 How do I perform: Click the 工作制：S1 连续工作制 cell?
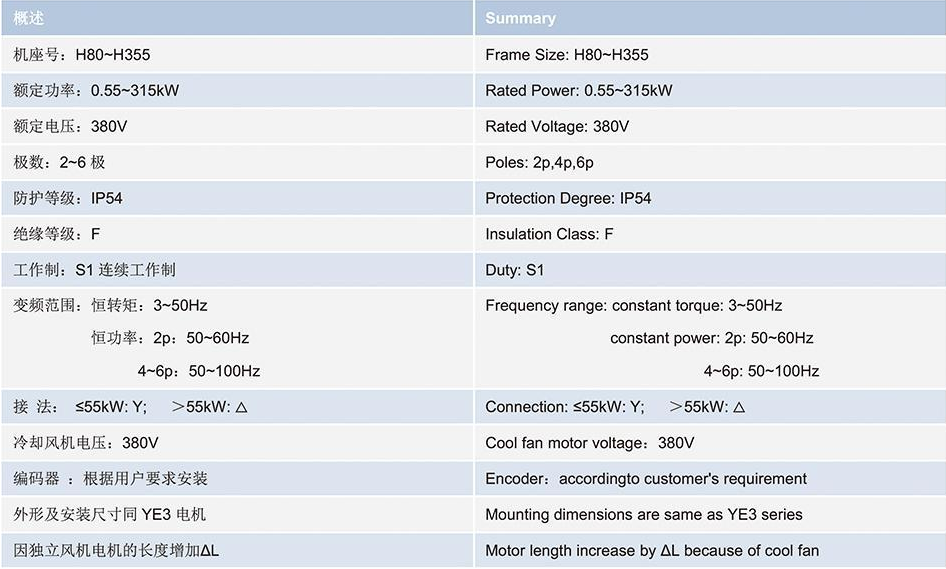pos(237,270)
